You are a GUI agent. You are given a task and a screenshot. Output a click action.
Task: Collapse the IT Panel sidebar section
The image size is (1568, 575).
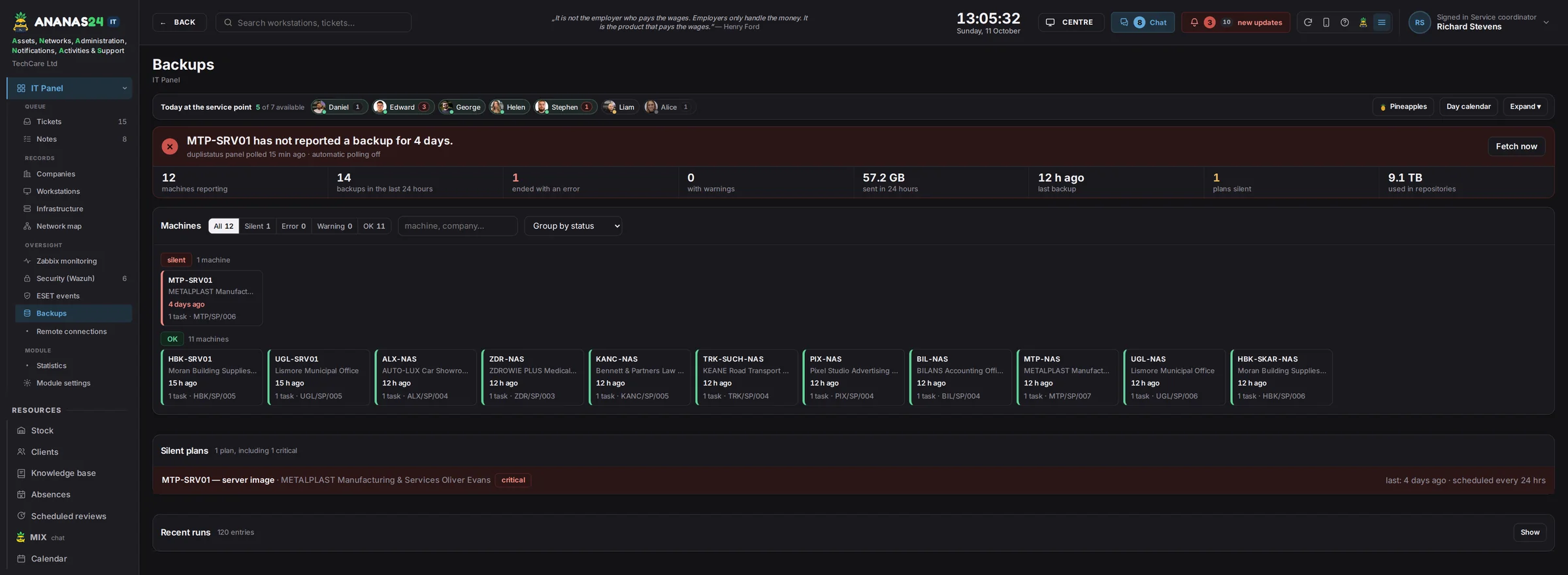pos(125,88)
